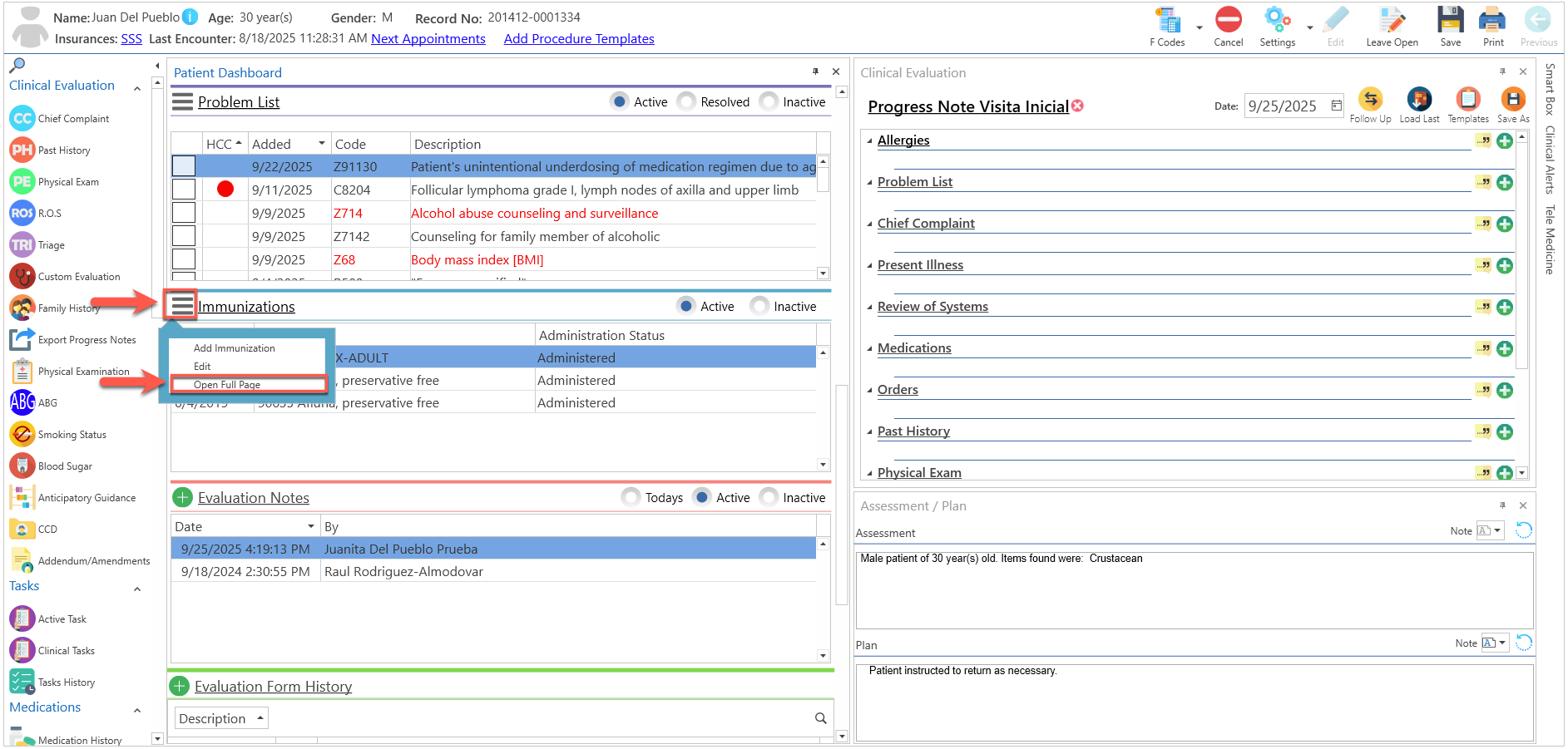Click the Add Procedure Templates link

tap(579, 39)
